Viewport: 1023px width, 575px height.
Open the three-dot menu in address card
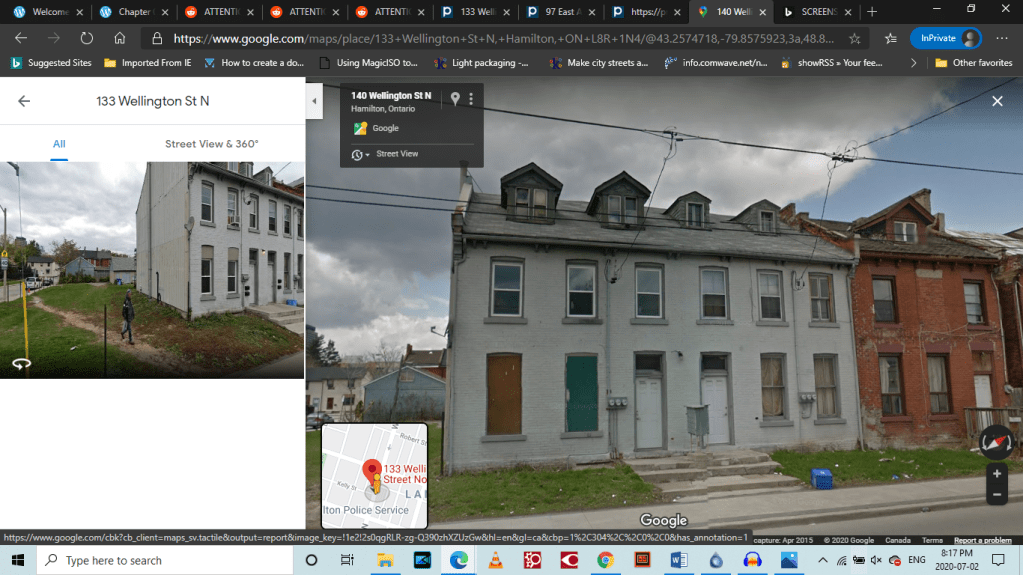471,99
